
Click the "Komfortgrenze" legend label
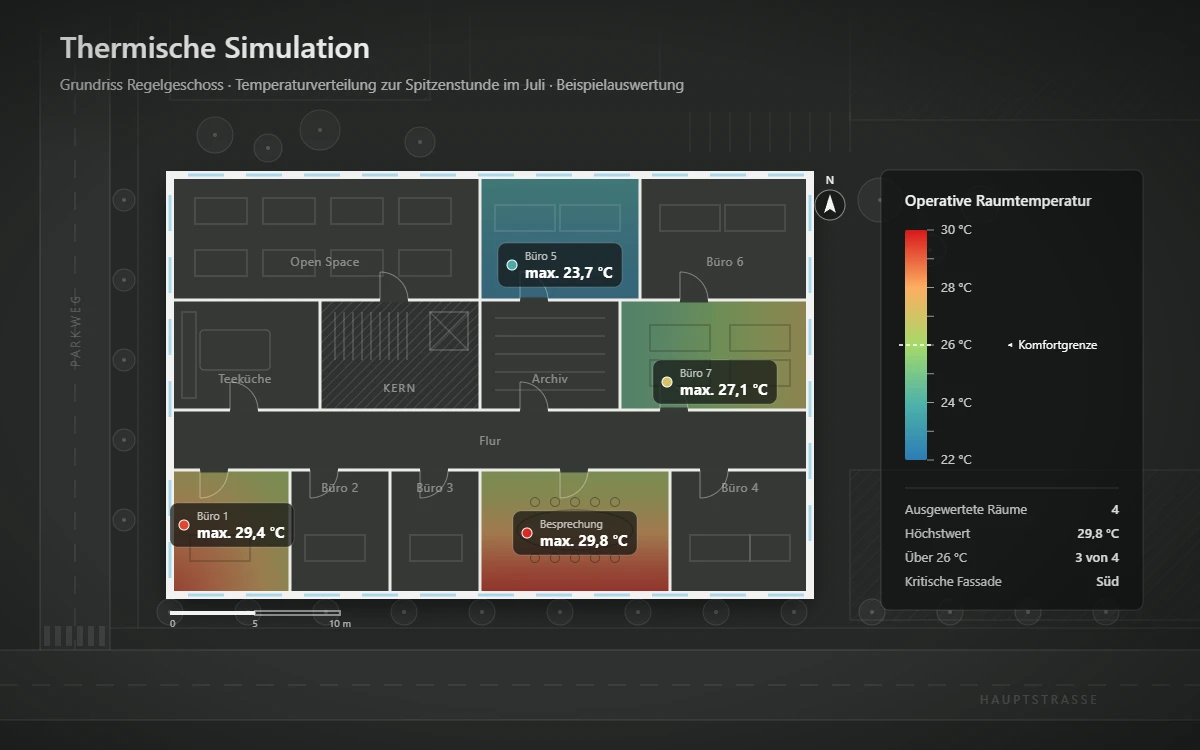[x=1057, y=345]
